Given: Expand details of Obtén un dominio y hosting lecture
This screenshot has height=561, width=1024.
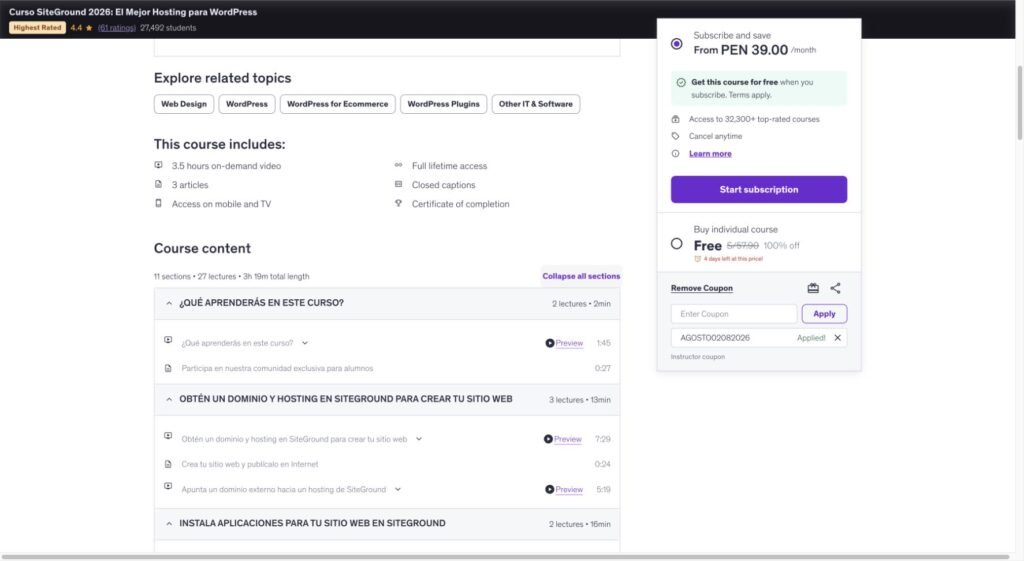Looking at the screenshot, I should [x=419, y=439].
